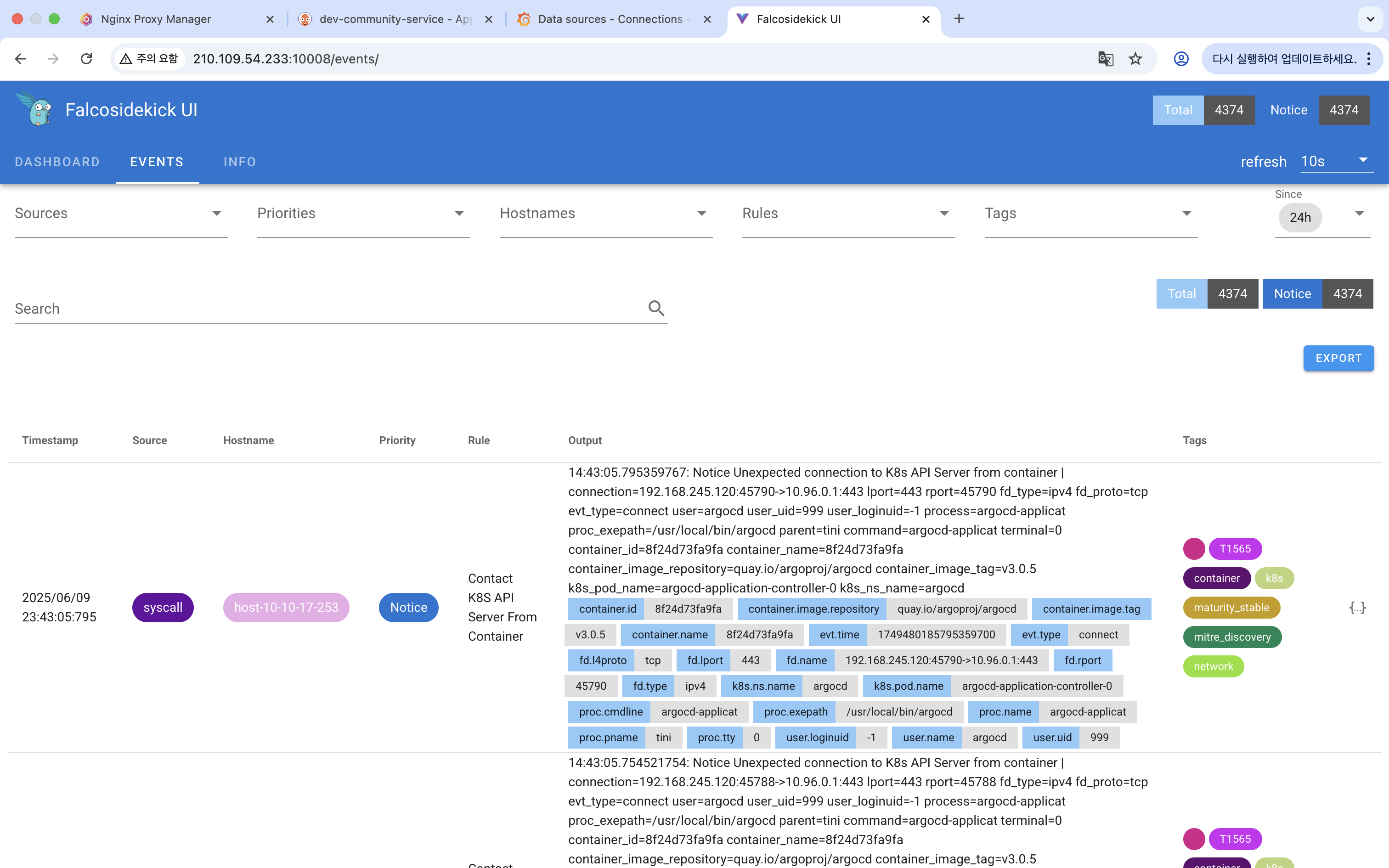Image resolution: width=1389 pixels, height=868 pixels.
Task: Open refresh interval 10s dropdown
Action: pyautogui.click(x=1336, y=161)
